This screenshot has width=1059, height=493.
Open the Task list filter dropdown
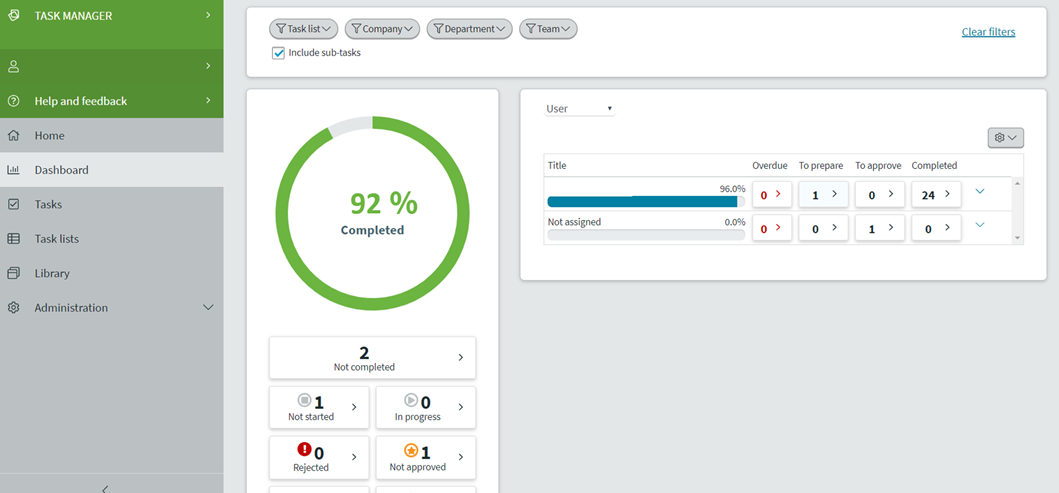point(304,29)
